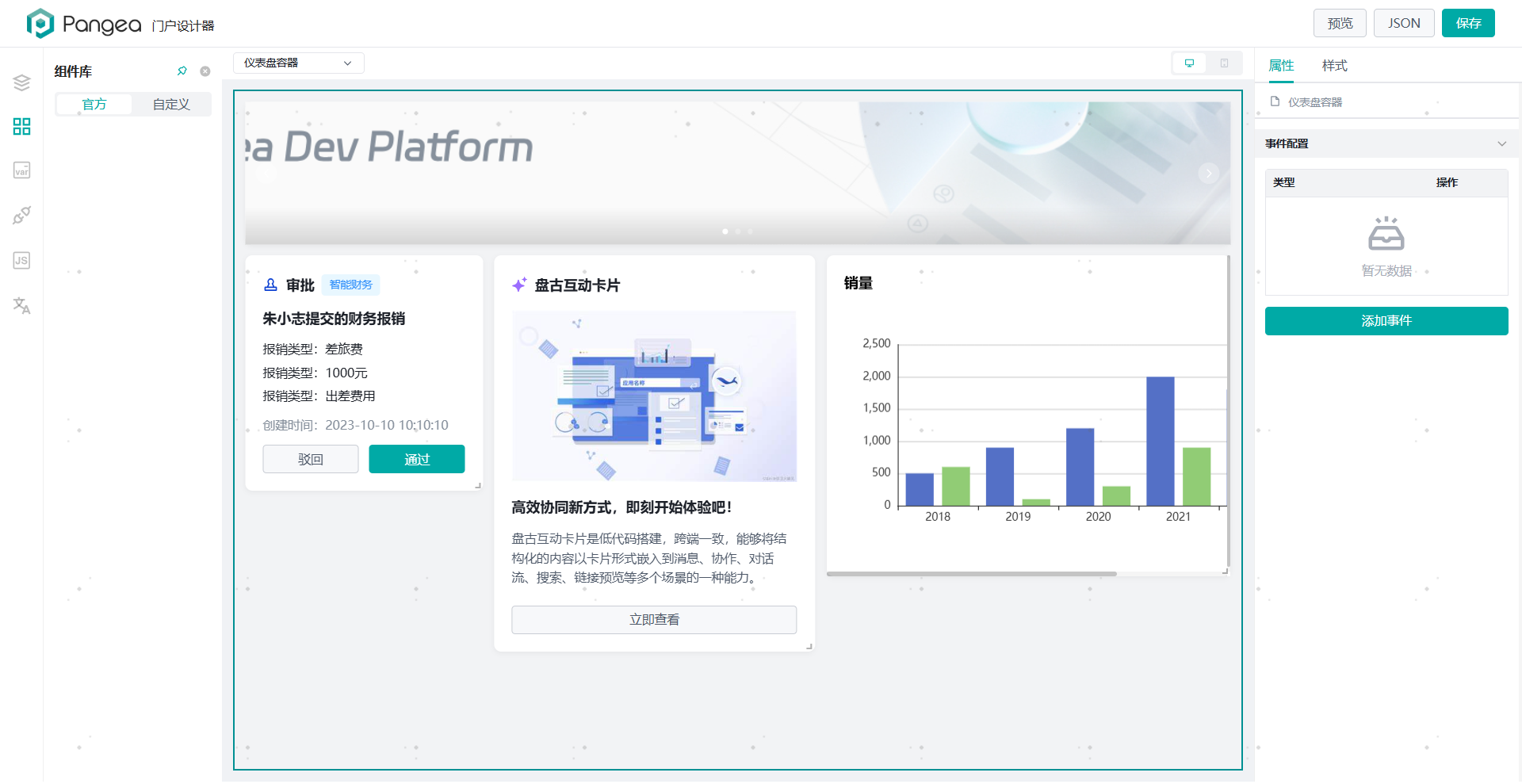Click the 高效协同新方式 heading
Image resolution: width=1522 pixels, height=784 pixels.
(622, 507)
